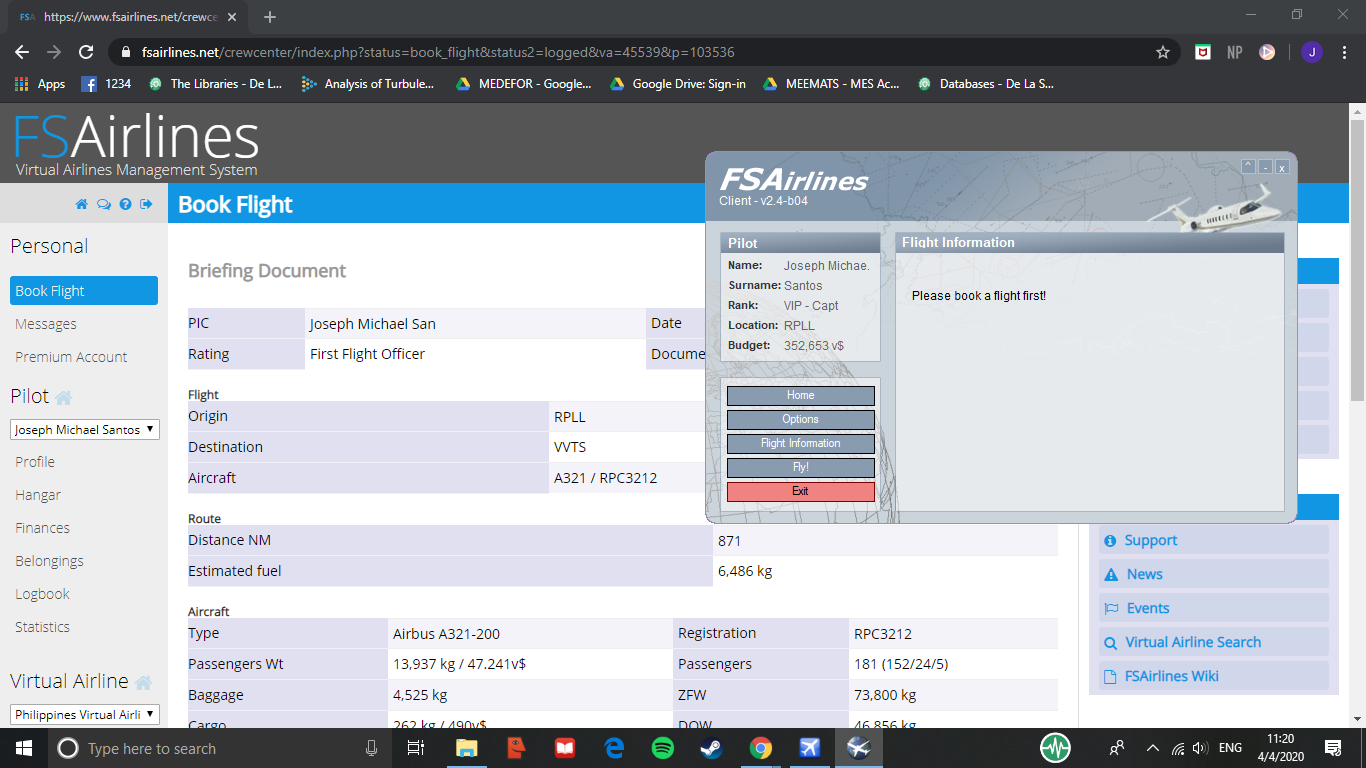Open Messages in the sidebar

click(x=46, y=324)
